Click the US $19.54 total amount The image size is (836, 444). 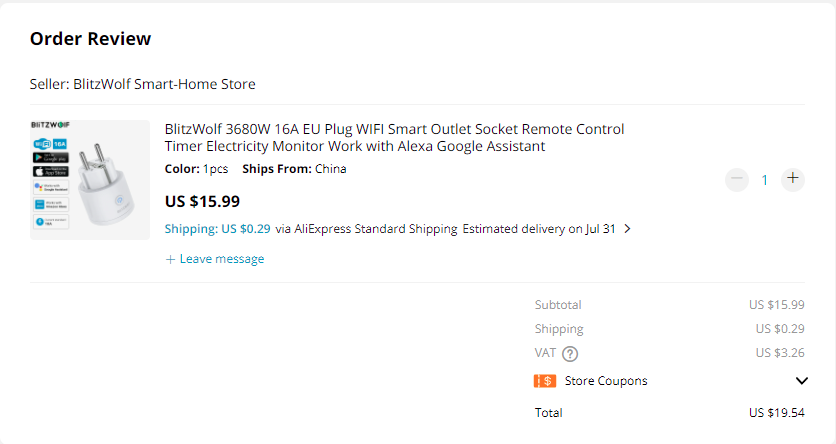tap(777, 413)
